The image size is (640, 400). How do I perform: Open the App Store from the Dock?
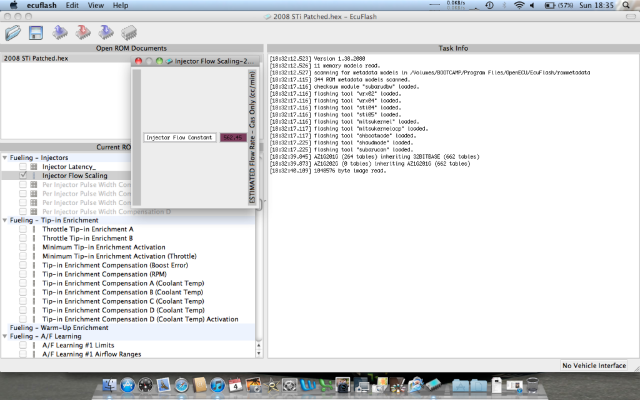tap(127, 385)
